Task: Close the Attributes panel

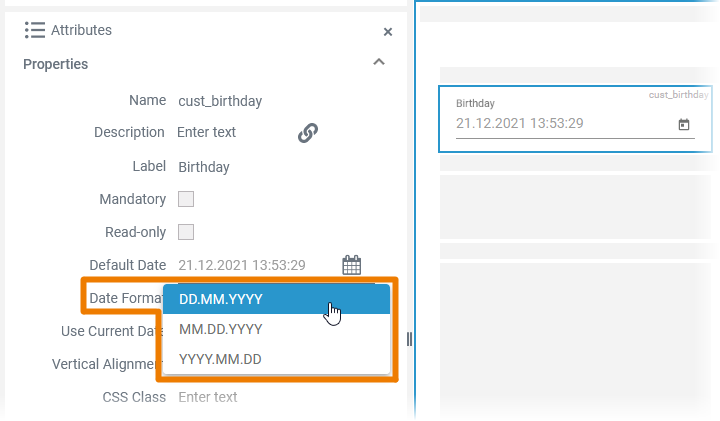Action: (388, 32)
